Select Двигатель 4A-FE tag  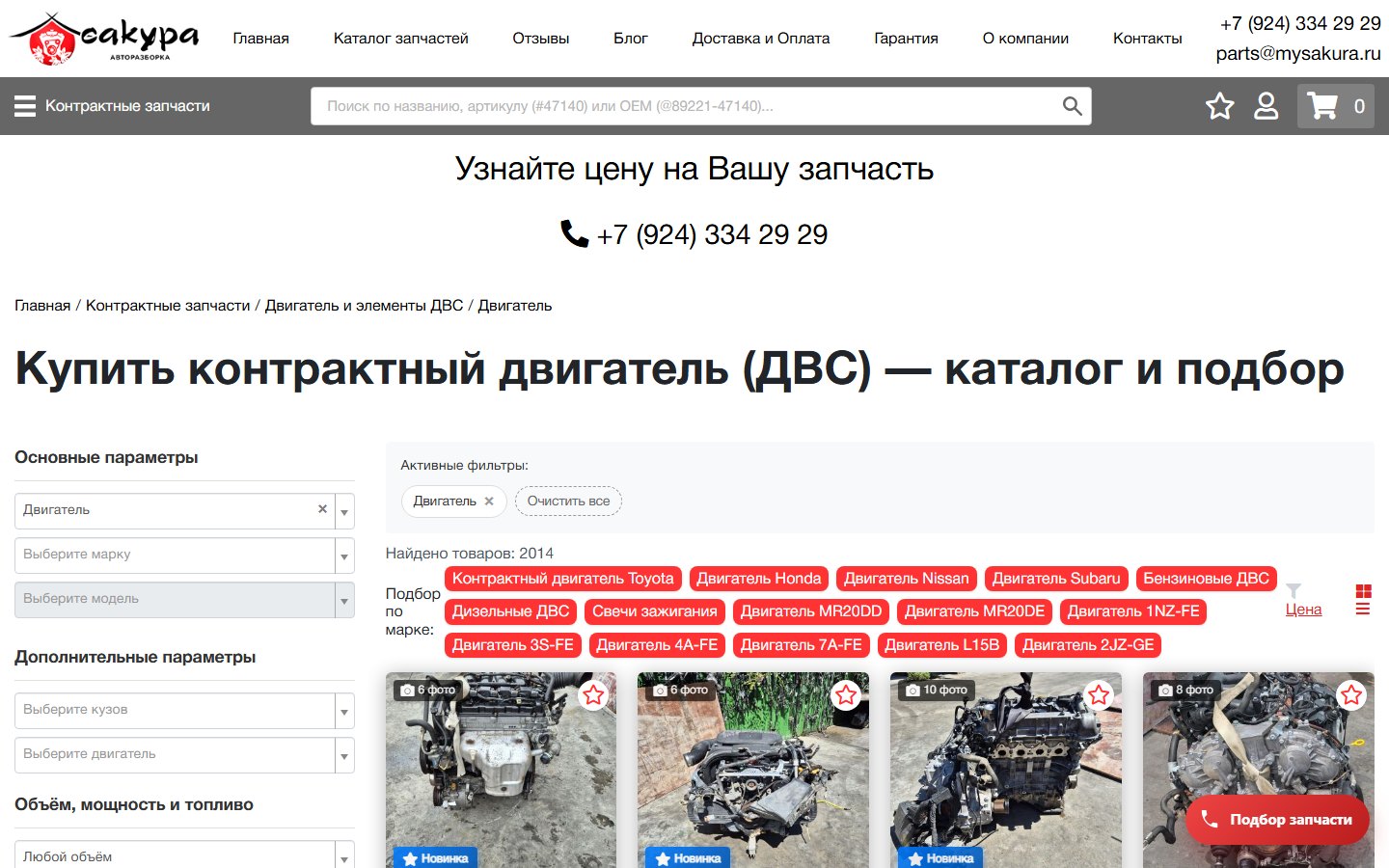pyautogui.click(x=657, y=645)
